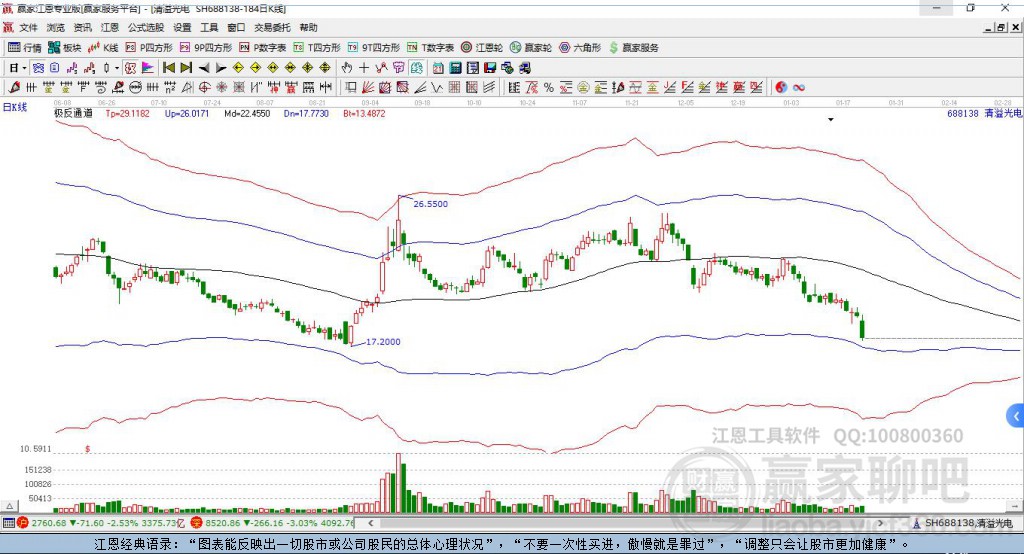1024x554 pixels.
Task: Click the Tp=29.1182 value label
Action: coord(127,113)
